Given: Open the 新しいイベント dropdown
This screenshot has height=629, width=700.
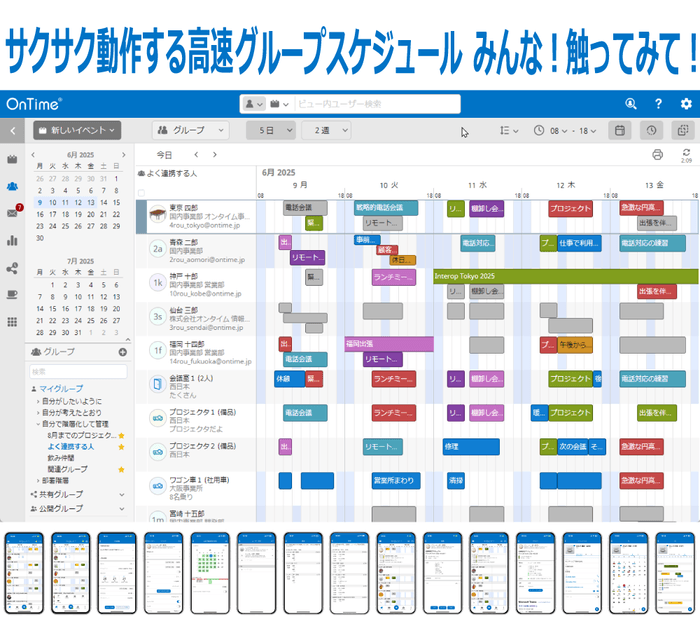Looking at the screenshot, I should [x=77, y=130].
